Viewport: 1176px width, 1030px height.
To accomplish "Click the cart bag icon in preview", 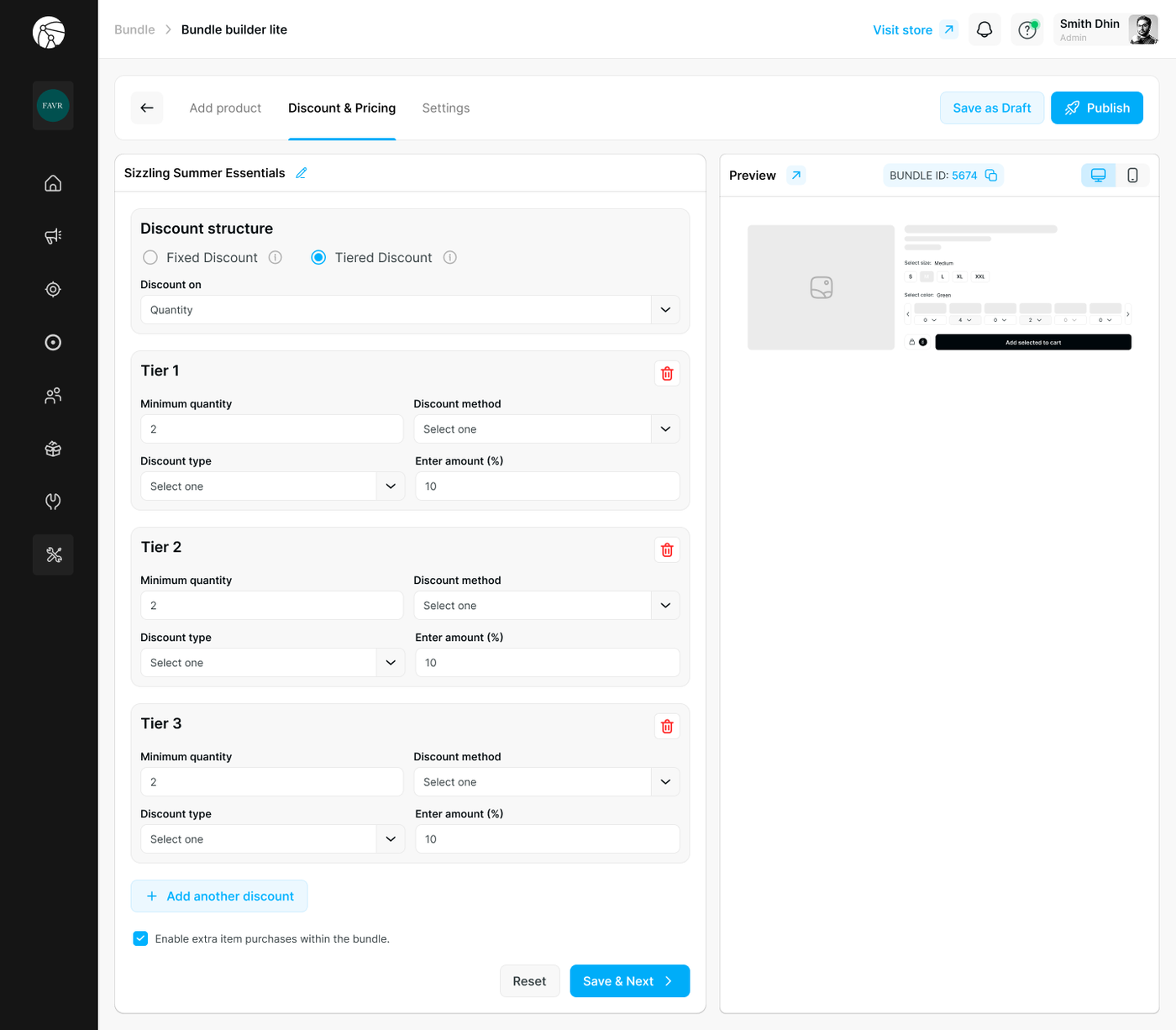I will point(912,342).
